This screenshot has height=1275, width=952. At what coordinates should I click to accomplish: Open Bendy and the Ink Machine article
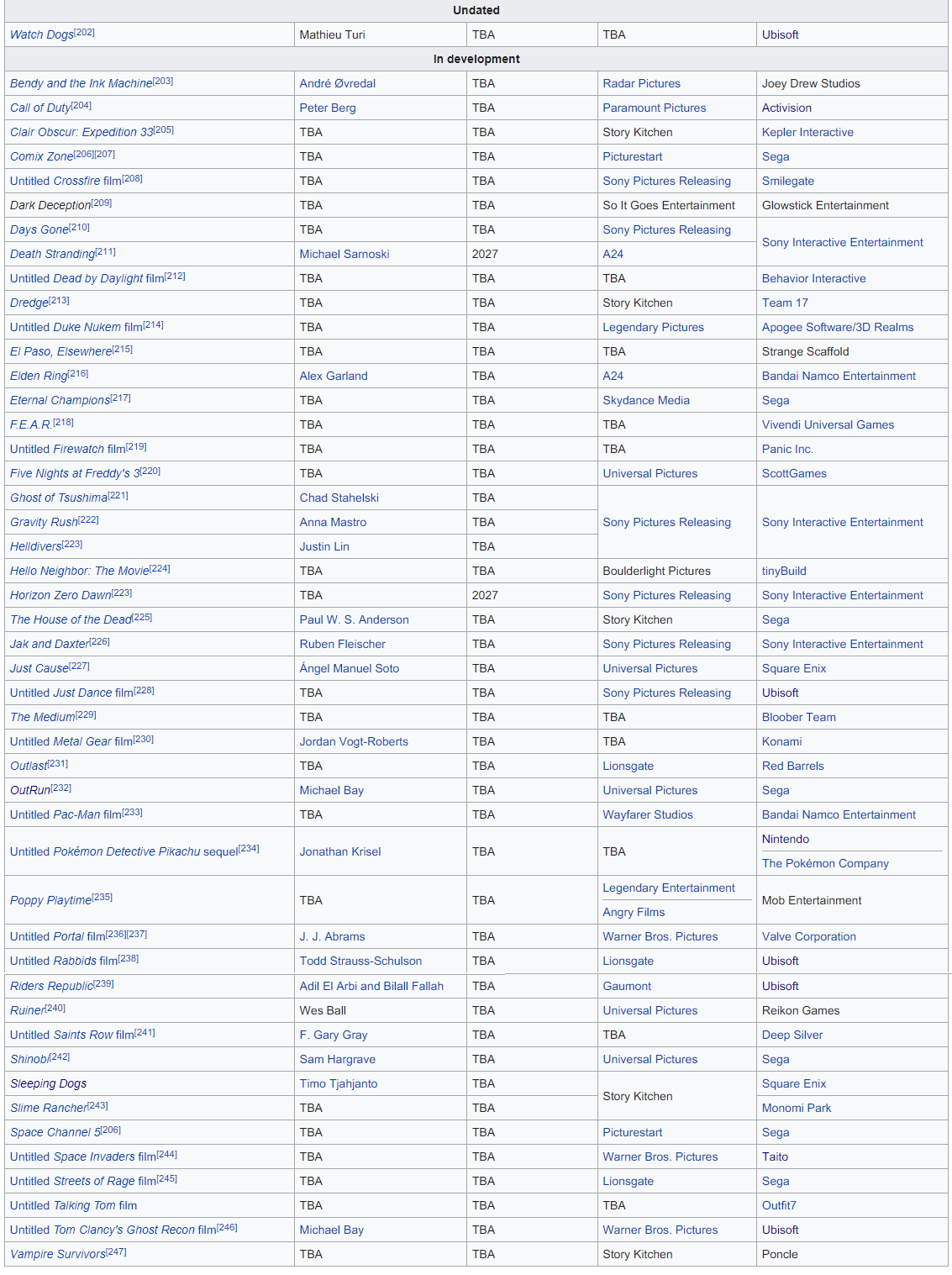pyautogui.click(x=81, y=84)
